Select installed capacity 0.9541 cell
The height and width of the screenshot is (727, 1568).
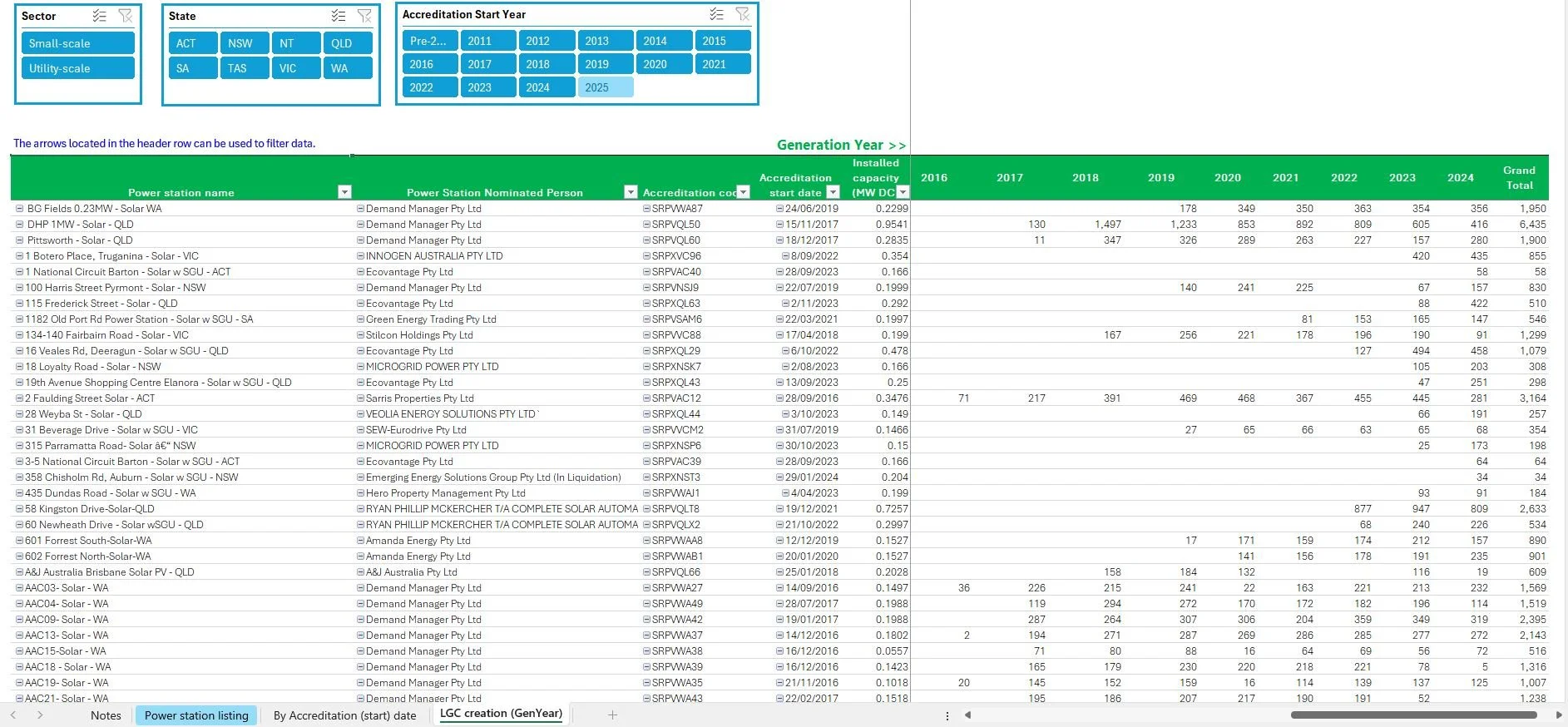pos(892,225)
